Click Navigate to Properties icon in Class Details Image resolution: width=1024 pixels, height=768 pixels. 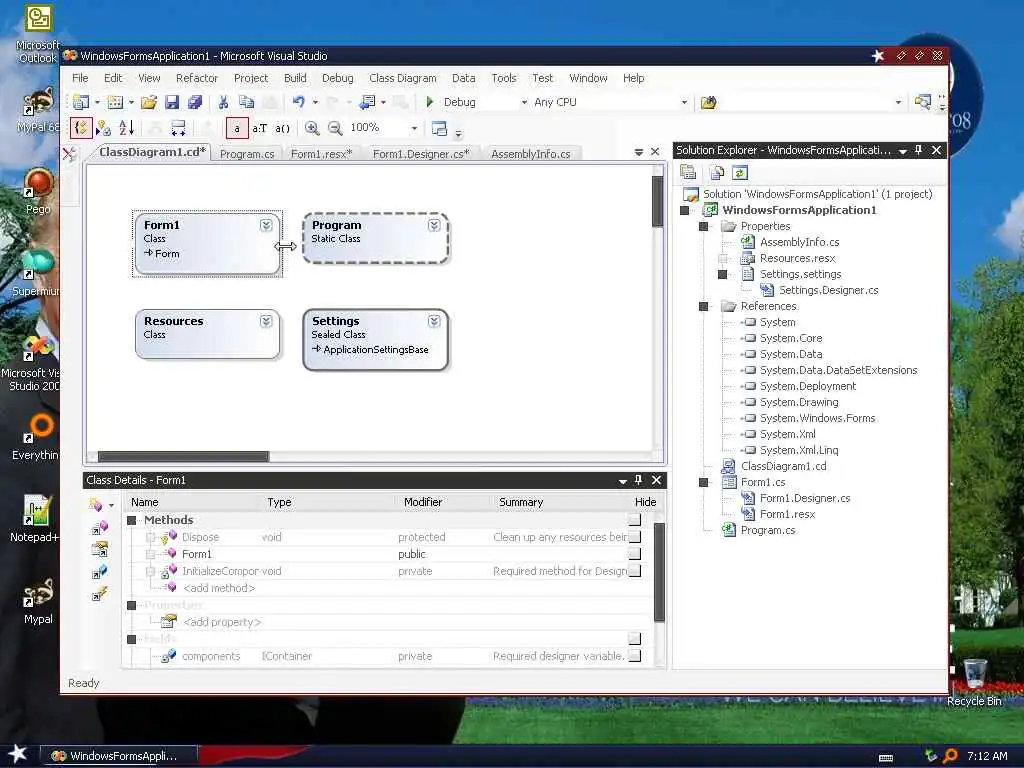click(x=99, y=550)
